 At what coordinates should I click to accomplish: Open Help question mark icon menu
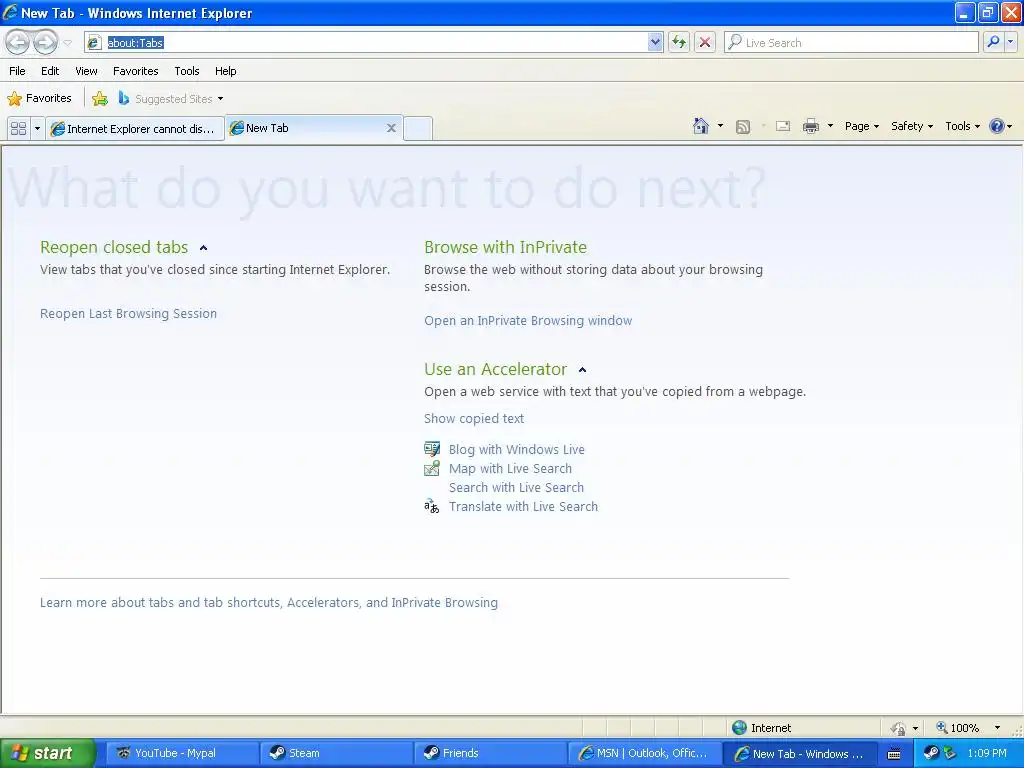coord(1000,126)
